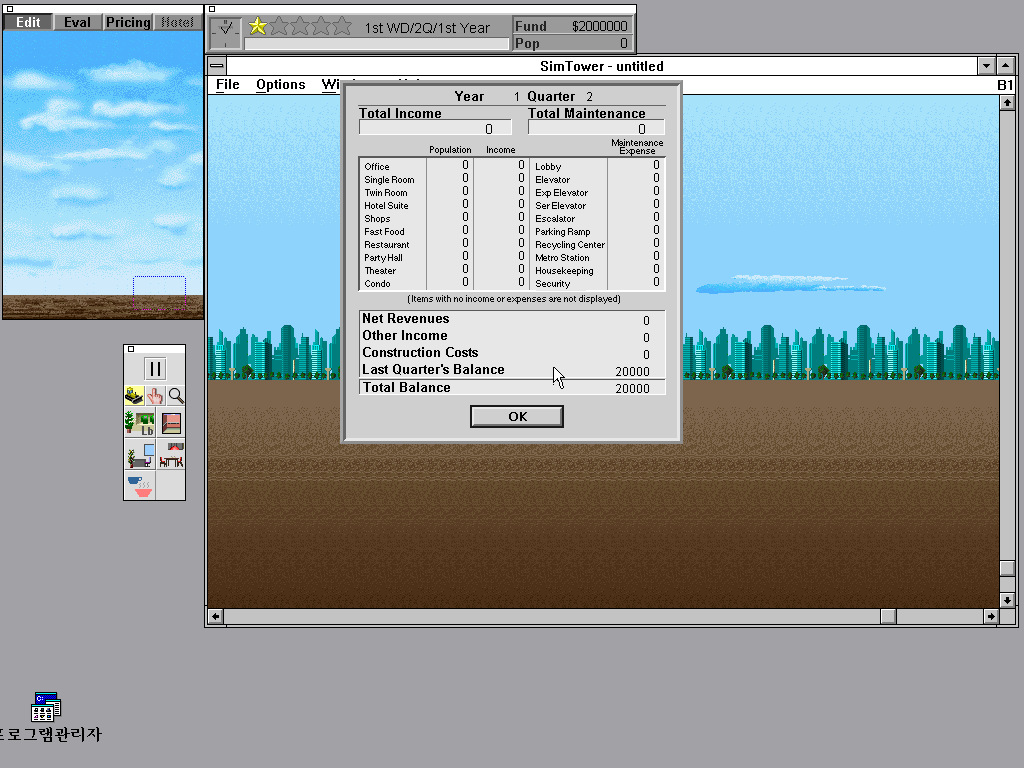Click the horizontal scrollbar left arrow
The height and width of the screenshot is (768, 1024).
point(216,616)
